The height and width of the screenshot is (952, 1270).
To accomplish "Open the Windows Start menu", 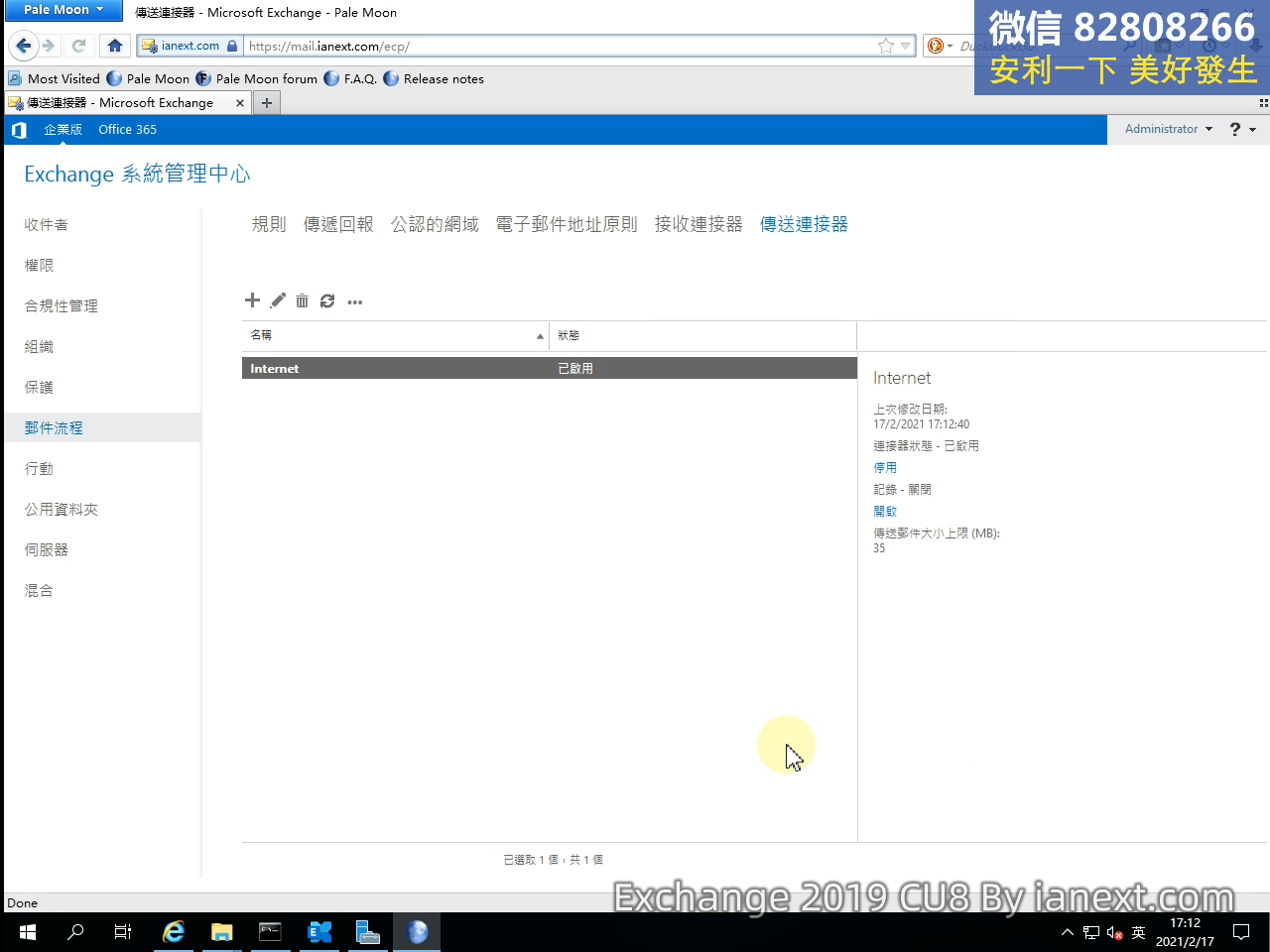I will click(x=28, y=932).
